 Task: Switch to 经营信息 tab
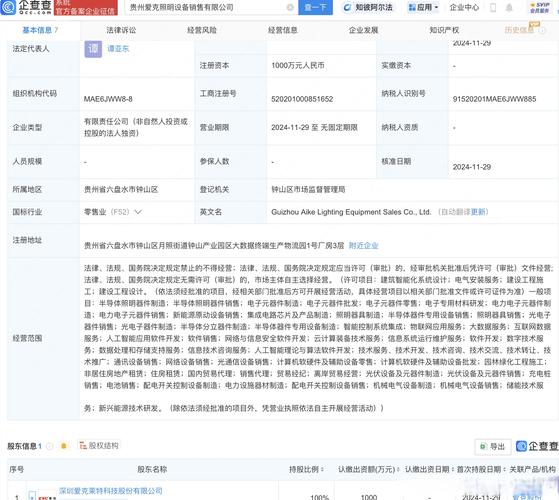(x=283, y=30)
